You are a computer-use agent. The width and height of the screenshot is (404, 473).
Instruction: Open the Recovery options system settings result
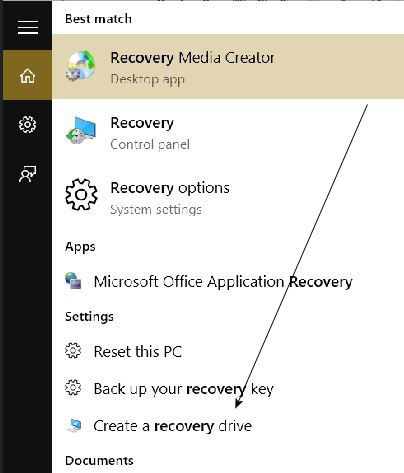point(228,198)
